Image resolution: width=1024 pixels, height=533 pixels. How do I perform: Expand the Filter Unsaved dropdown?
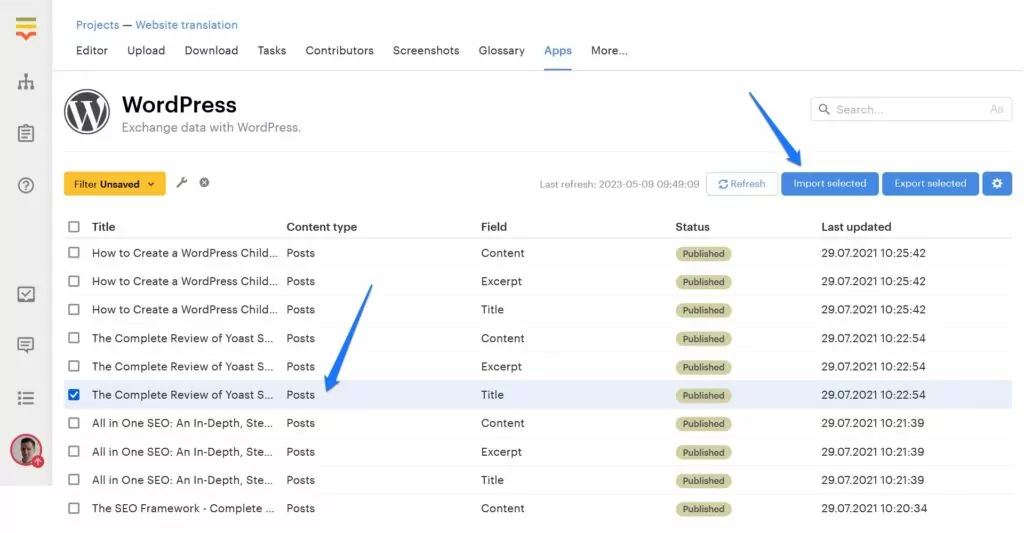[115, 184]
